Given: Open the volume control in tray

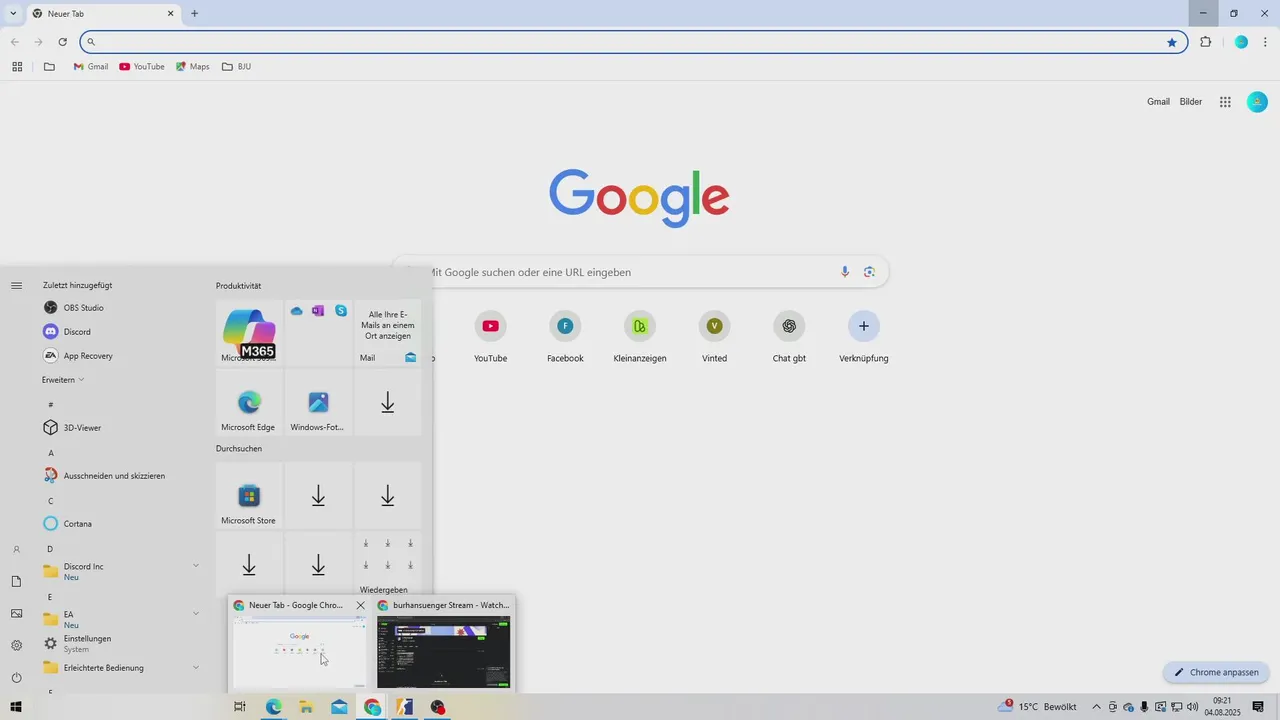Looking at the screenshot, I should 1192,707.
